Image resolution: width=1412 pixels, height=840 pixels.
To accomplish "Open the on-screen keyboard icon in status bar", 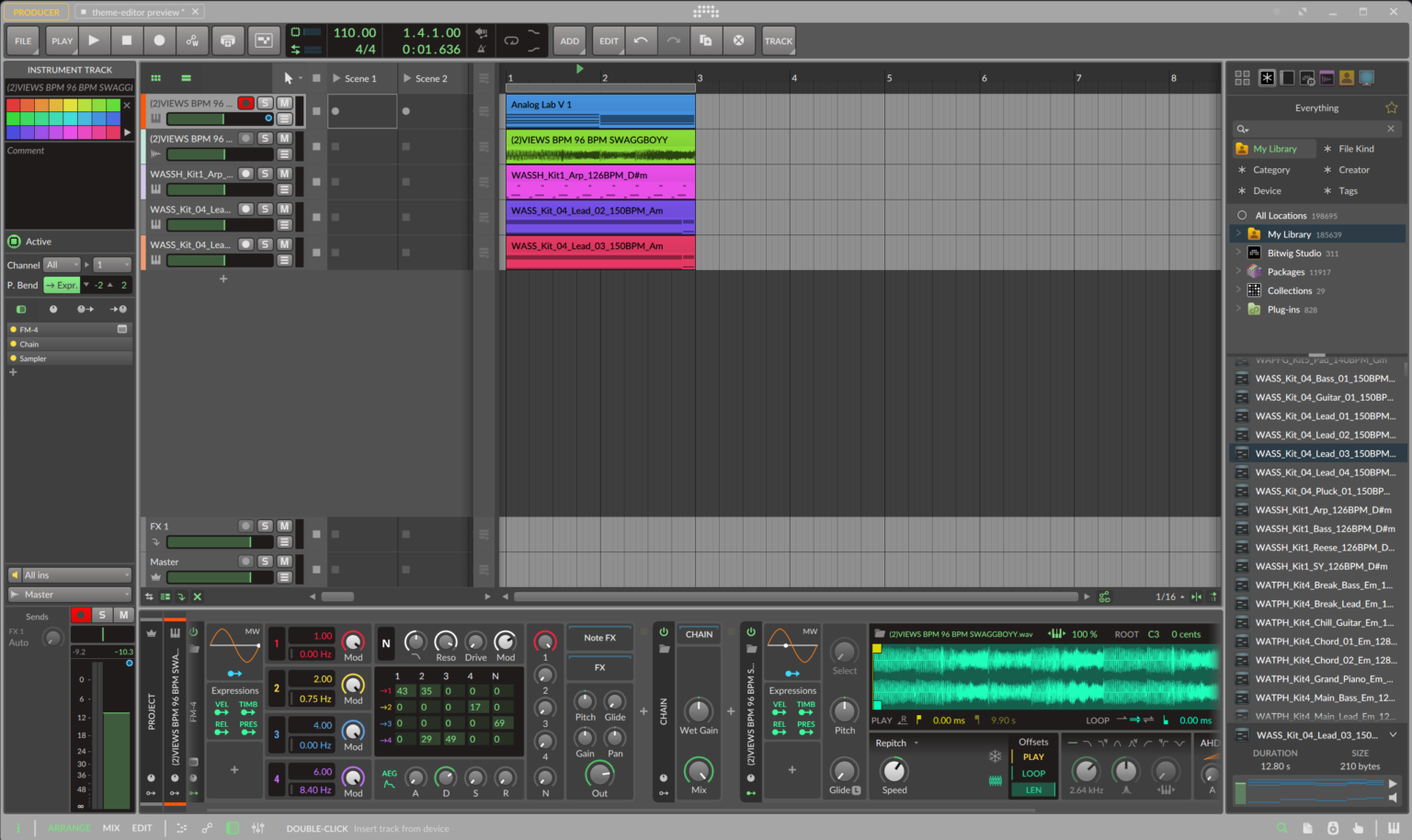I will coord(1392,828).
